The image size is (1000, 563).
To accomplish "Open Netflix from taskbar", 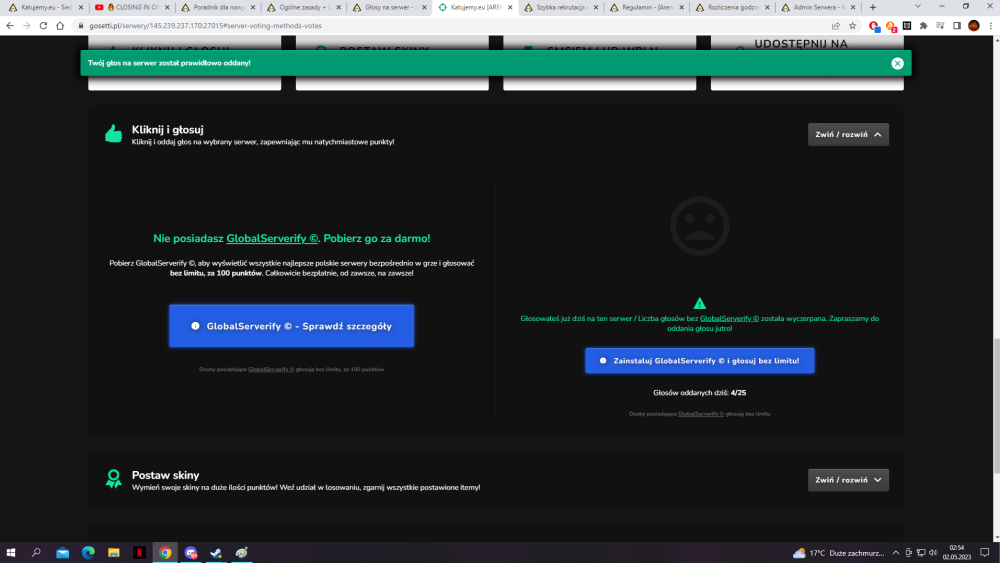I will click(x=139, y=553).
